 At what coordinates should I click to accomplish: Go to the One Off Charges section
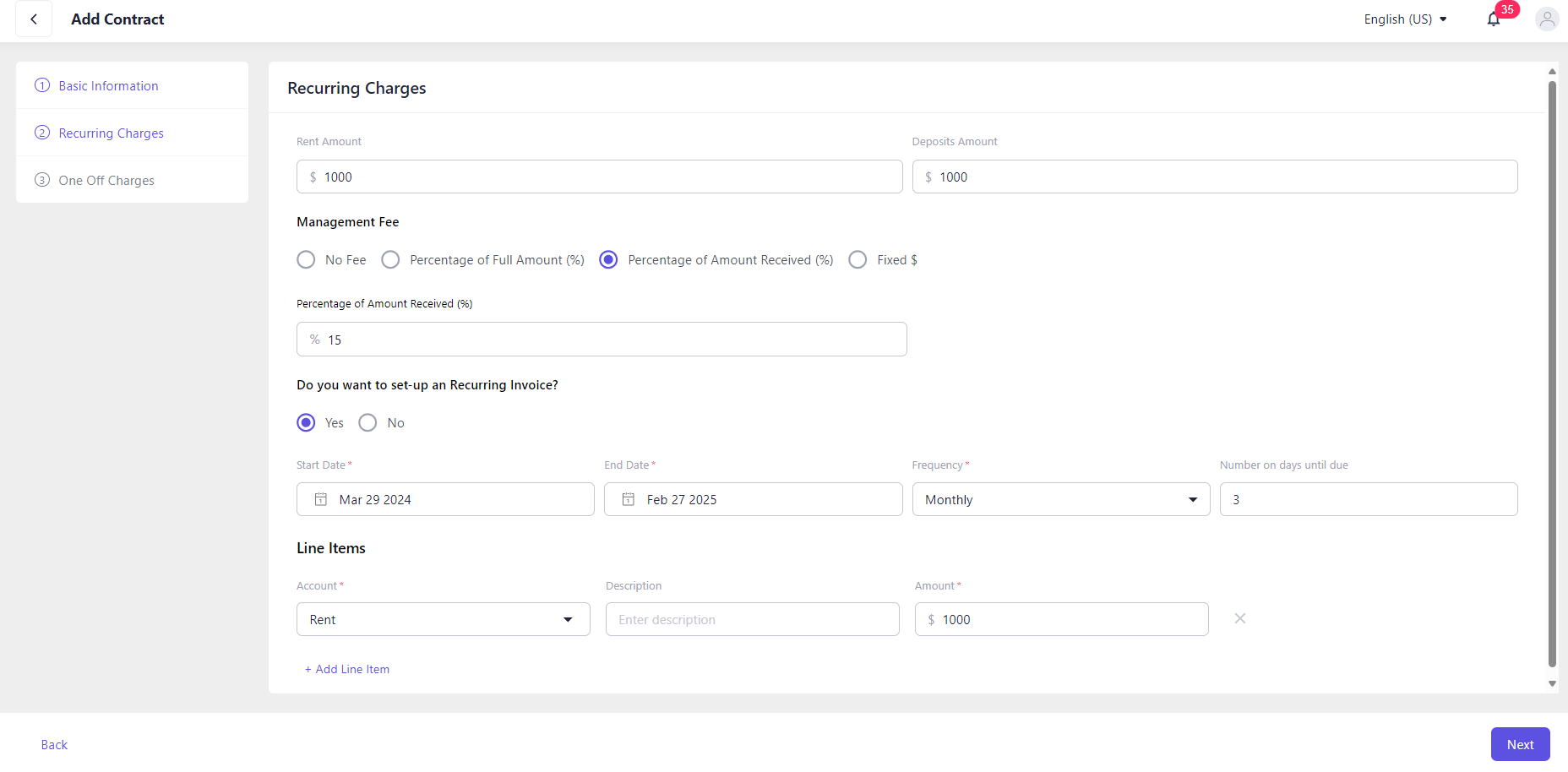click(x=106, y=180)
